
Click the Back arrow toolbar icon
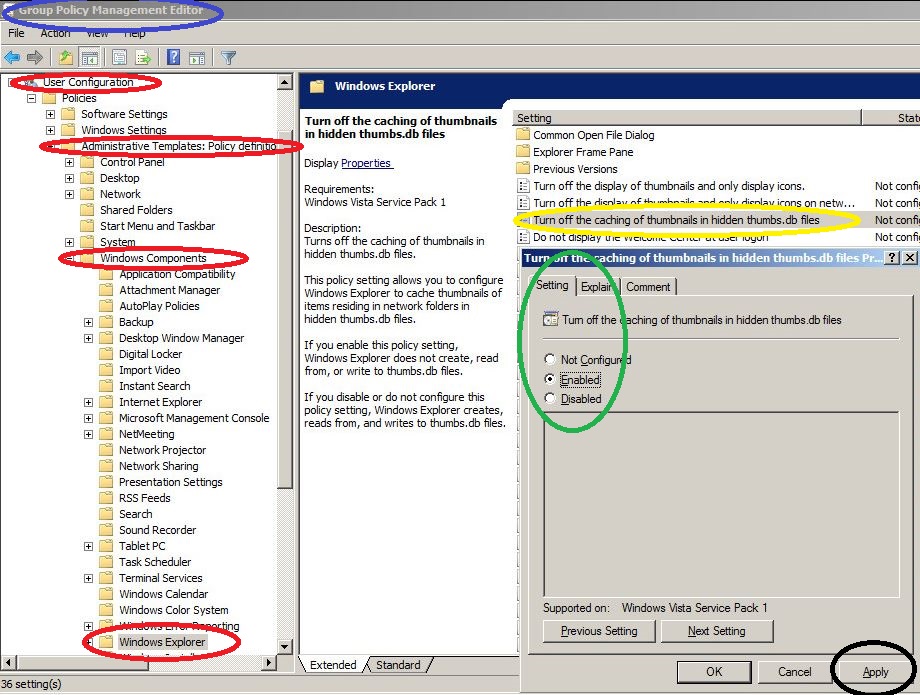(x=12, y=57)
